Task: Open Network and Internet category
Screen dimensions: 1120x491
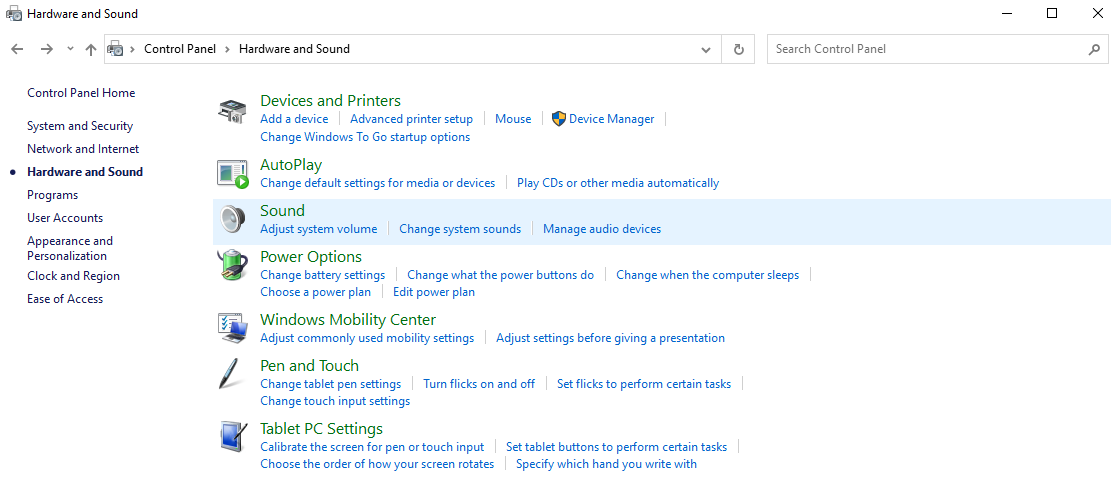Action: pos(83,149)
